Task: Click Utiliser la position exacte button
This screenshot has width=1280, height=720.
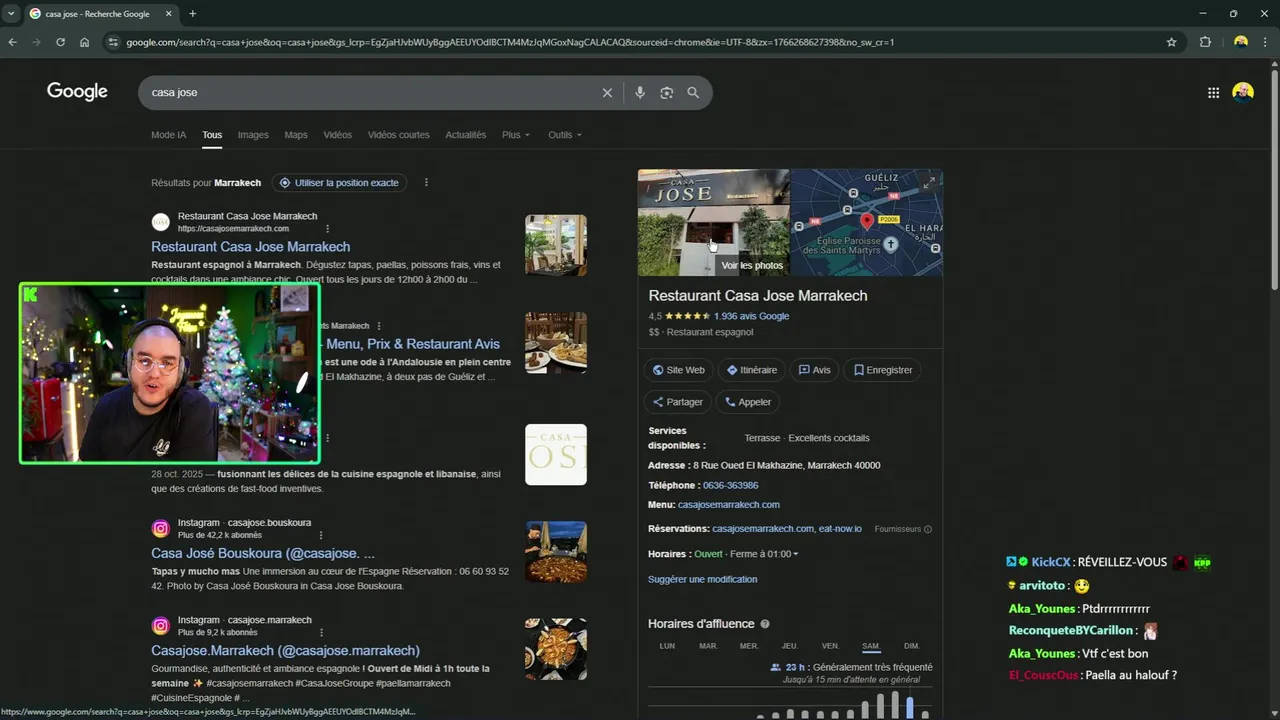Action: [x=340, y=183]
